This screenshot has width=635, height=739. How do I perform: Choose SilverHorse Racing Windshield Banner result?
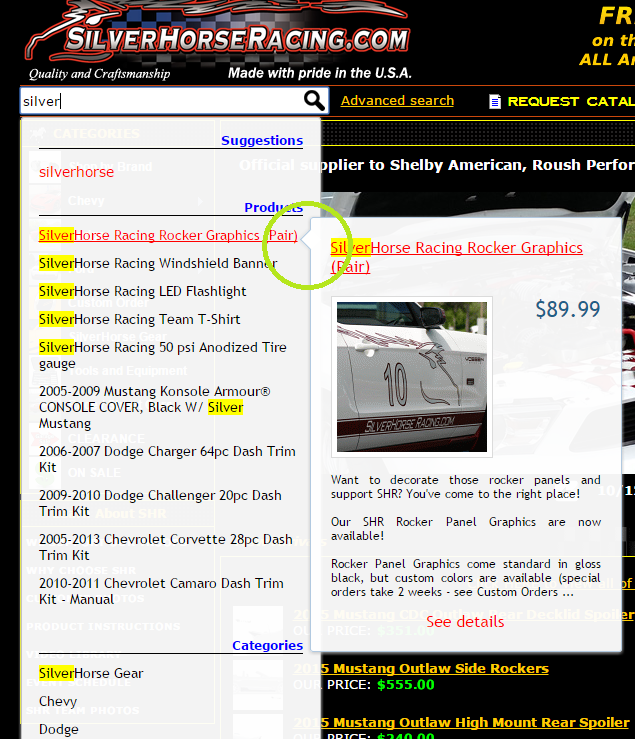coord(158,264)
